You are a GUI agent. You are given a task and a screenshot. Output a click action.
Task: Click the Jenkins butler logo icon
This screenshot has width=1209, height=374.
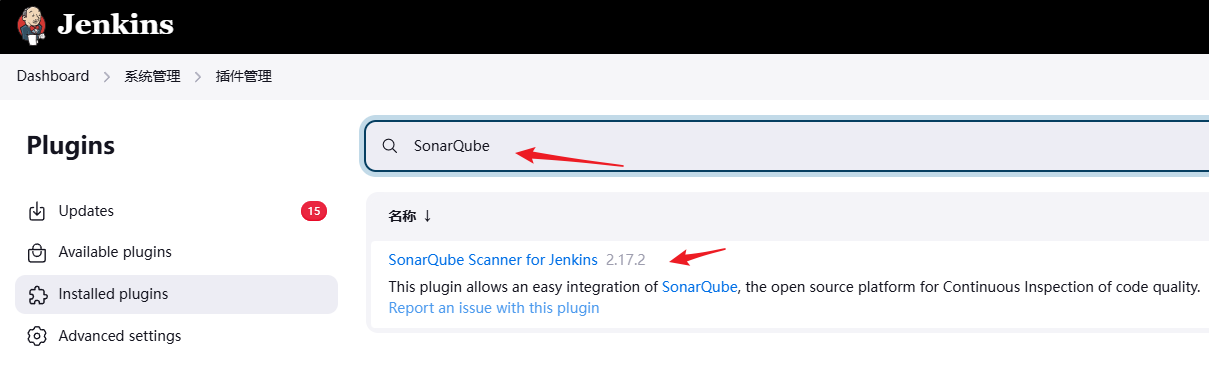31,25
